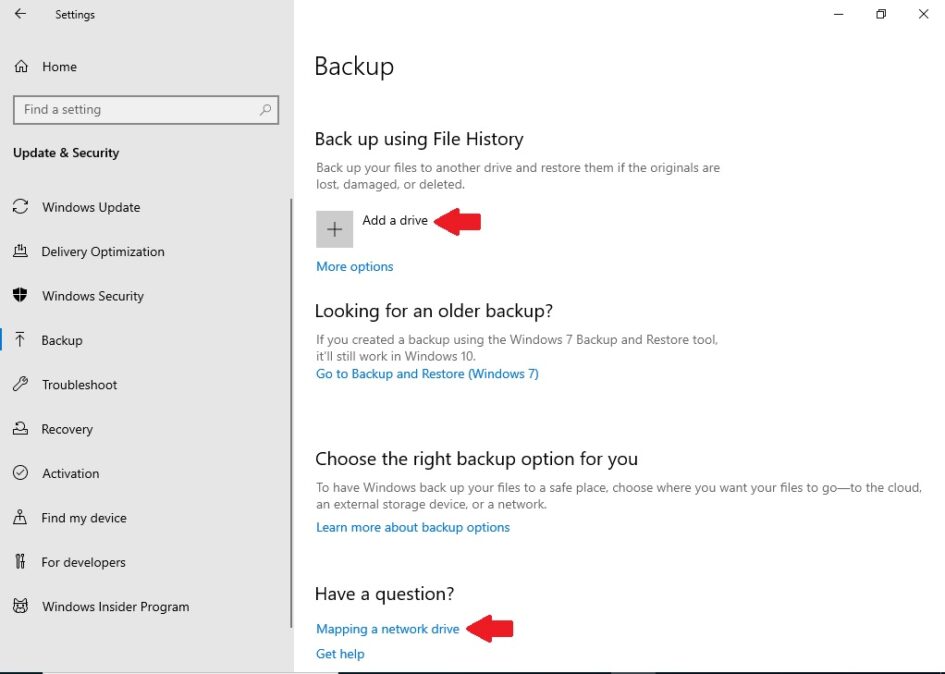Click Mapping a network drive link
This screenshot has height=674, width=945.
[388, 628]
